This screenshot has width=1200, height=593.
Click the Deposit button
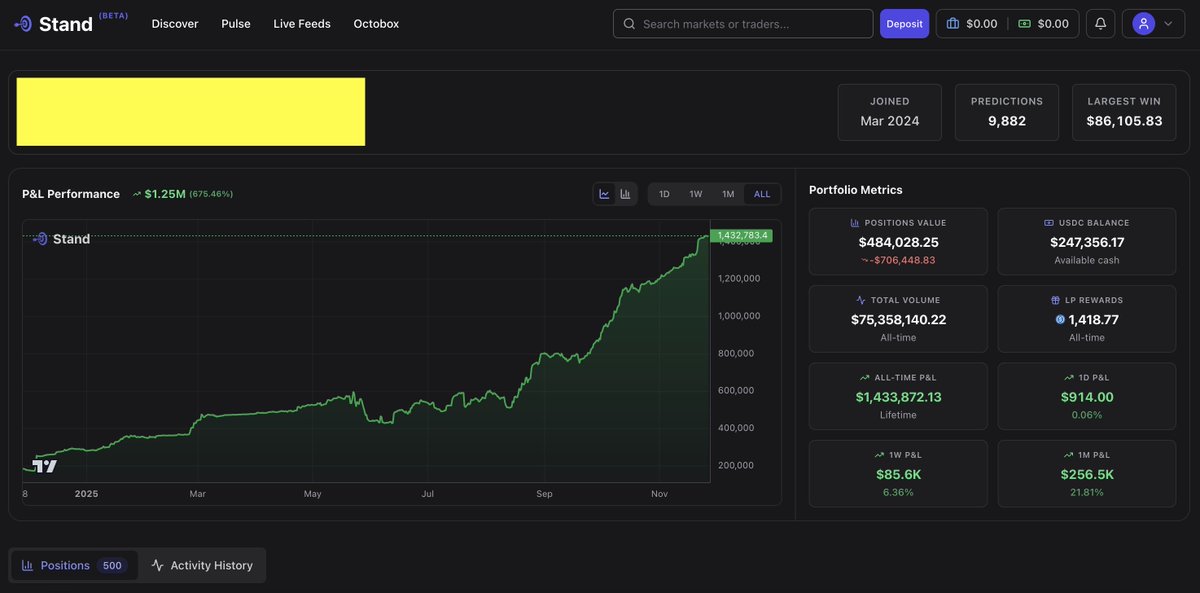point(904,24)
